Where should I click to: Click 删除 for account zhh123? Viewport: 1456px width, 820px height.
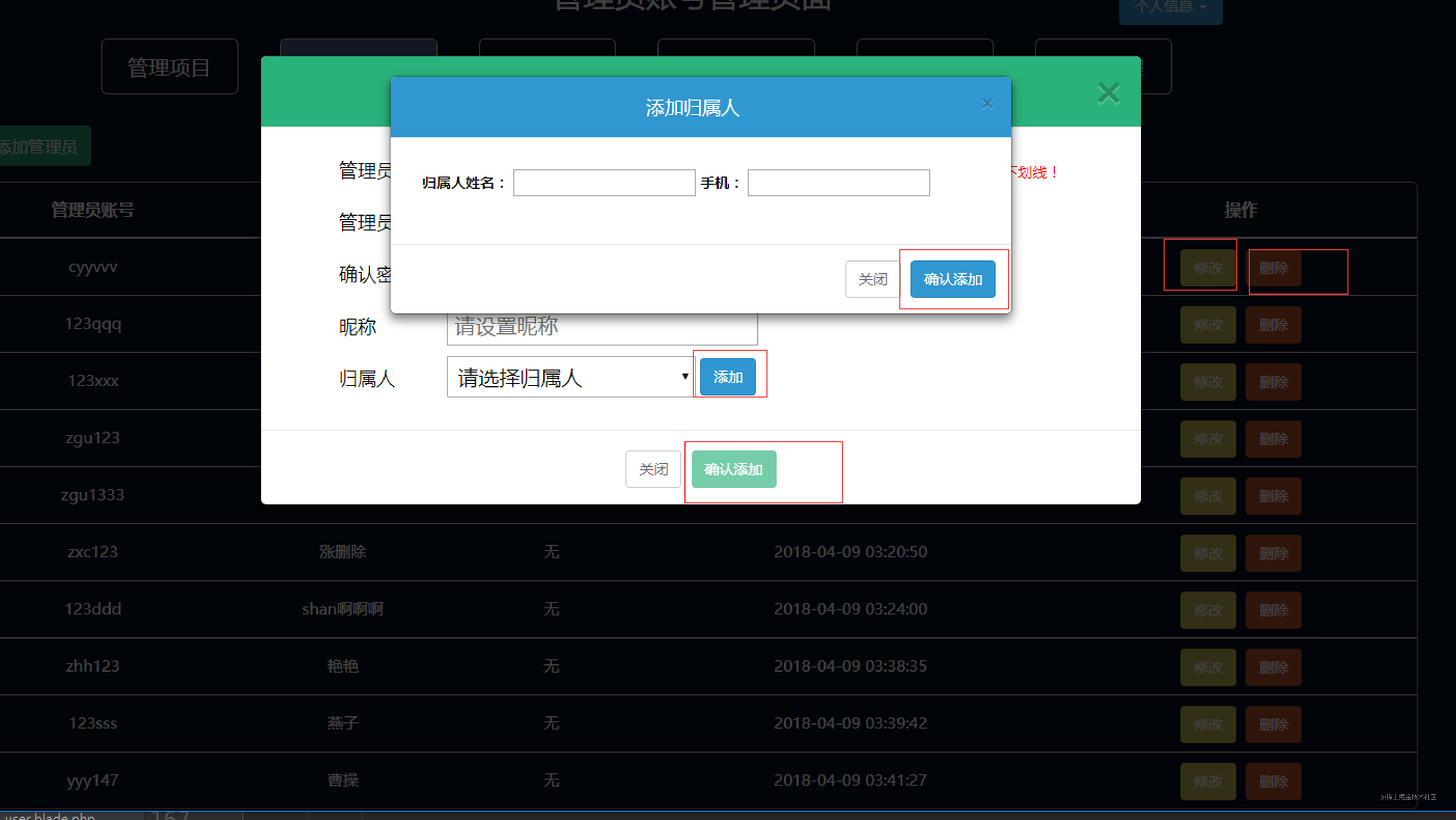point(1274,668)
